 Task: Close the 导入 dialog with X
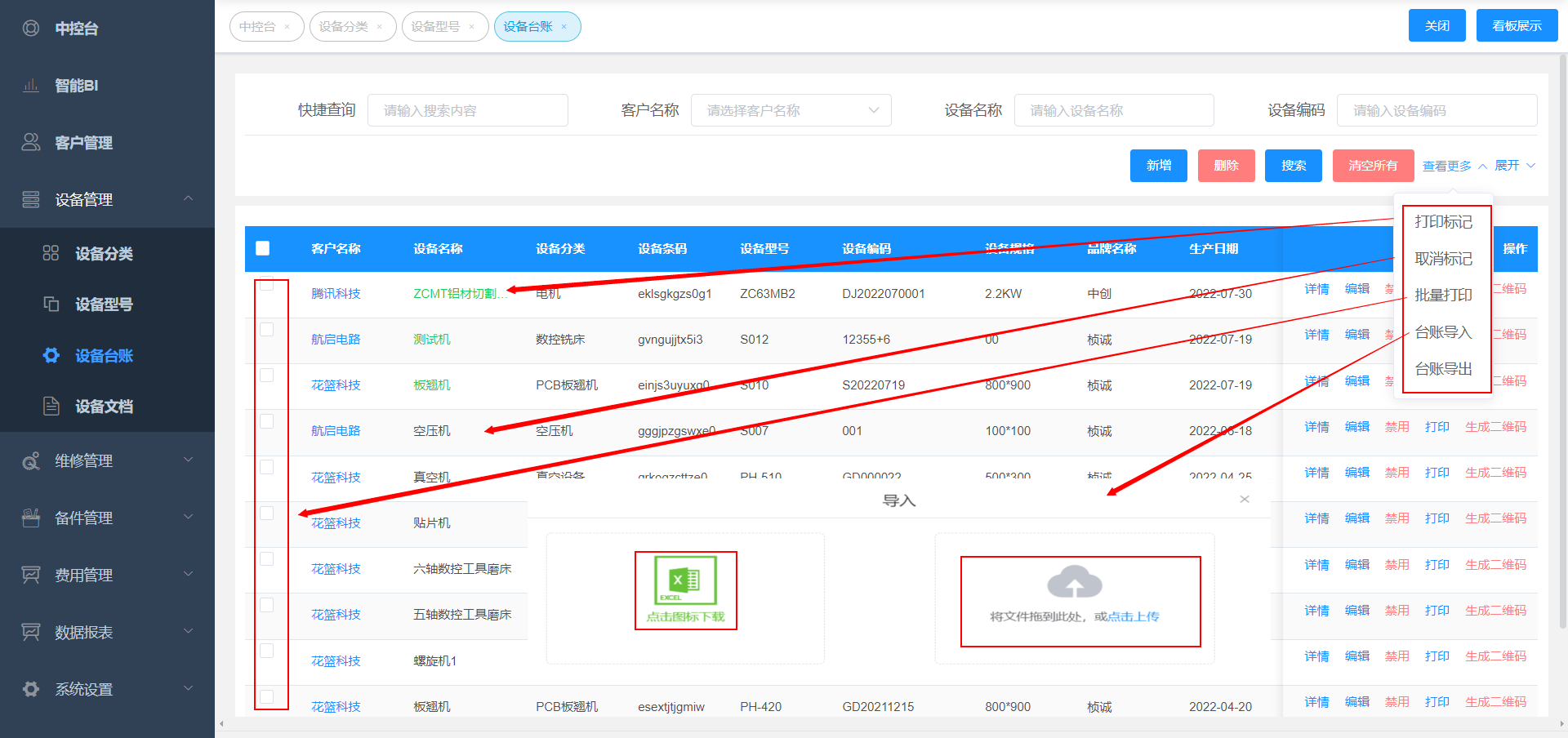click(1245, 499)
